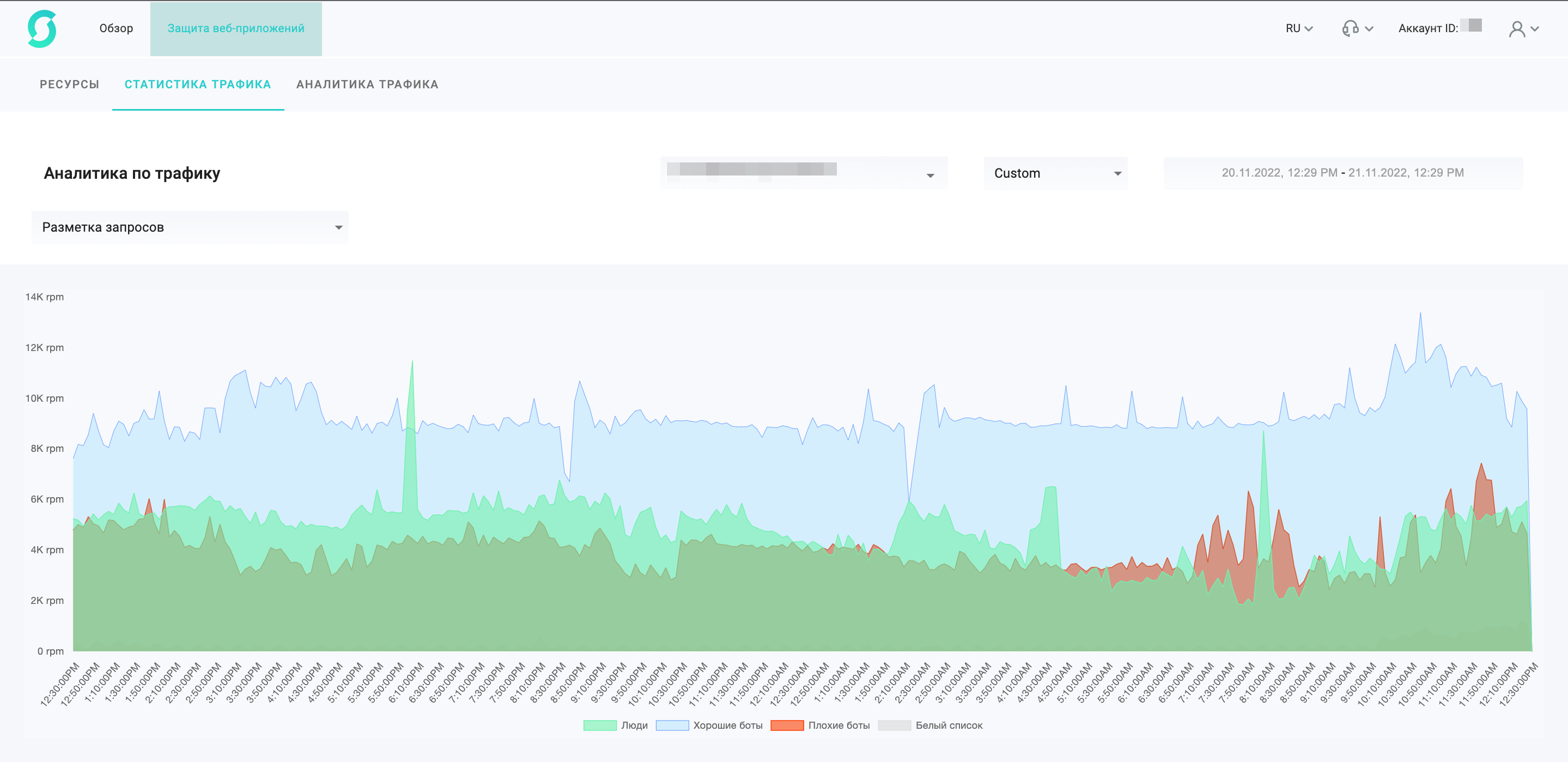Image resolution: width=1568 pixels, height=762 pixels.
Task: Open the Разметка запросов dropdown
Action: (190, 227)
